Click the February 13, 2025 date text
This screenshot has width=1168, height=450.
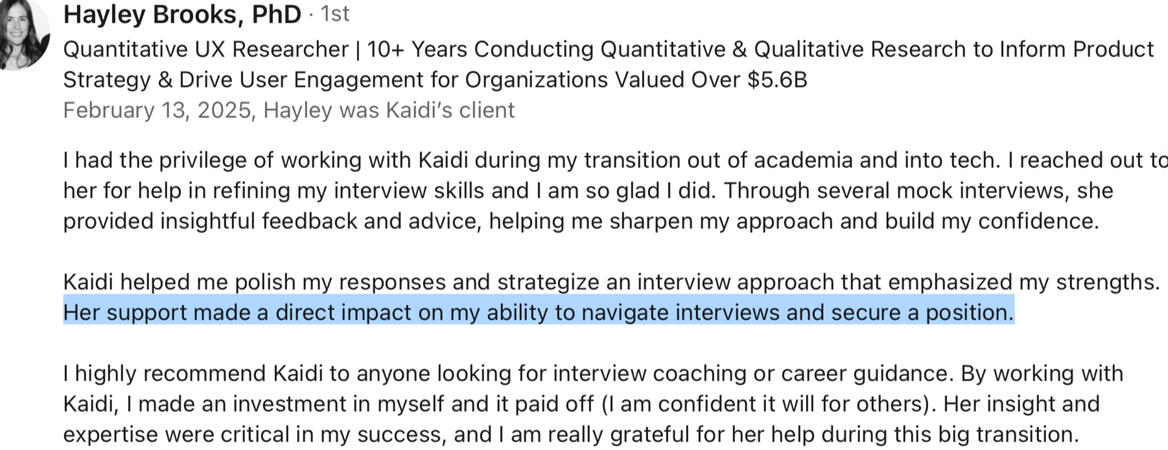(156, 110)
